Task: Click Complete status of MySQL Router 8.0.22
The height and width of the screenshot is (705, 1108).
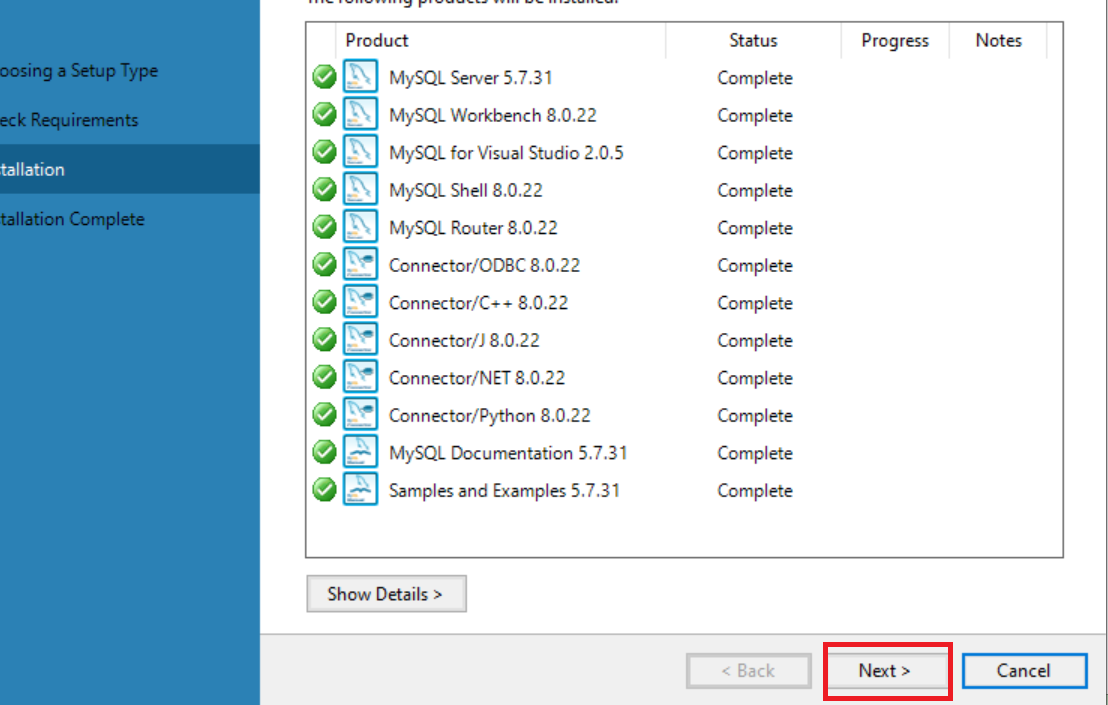Action: [x=755, y=227]
